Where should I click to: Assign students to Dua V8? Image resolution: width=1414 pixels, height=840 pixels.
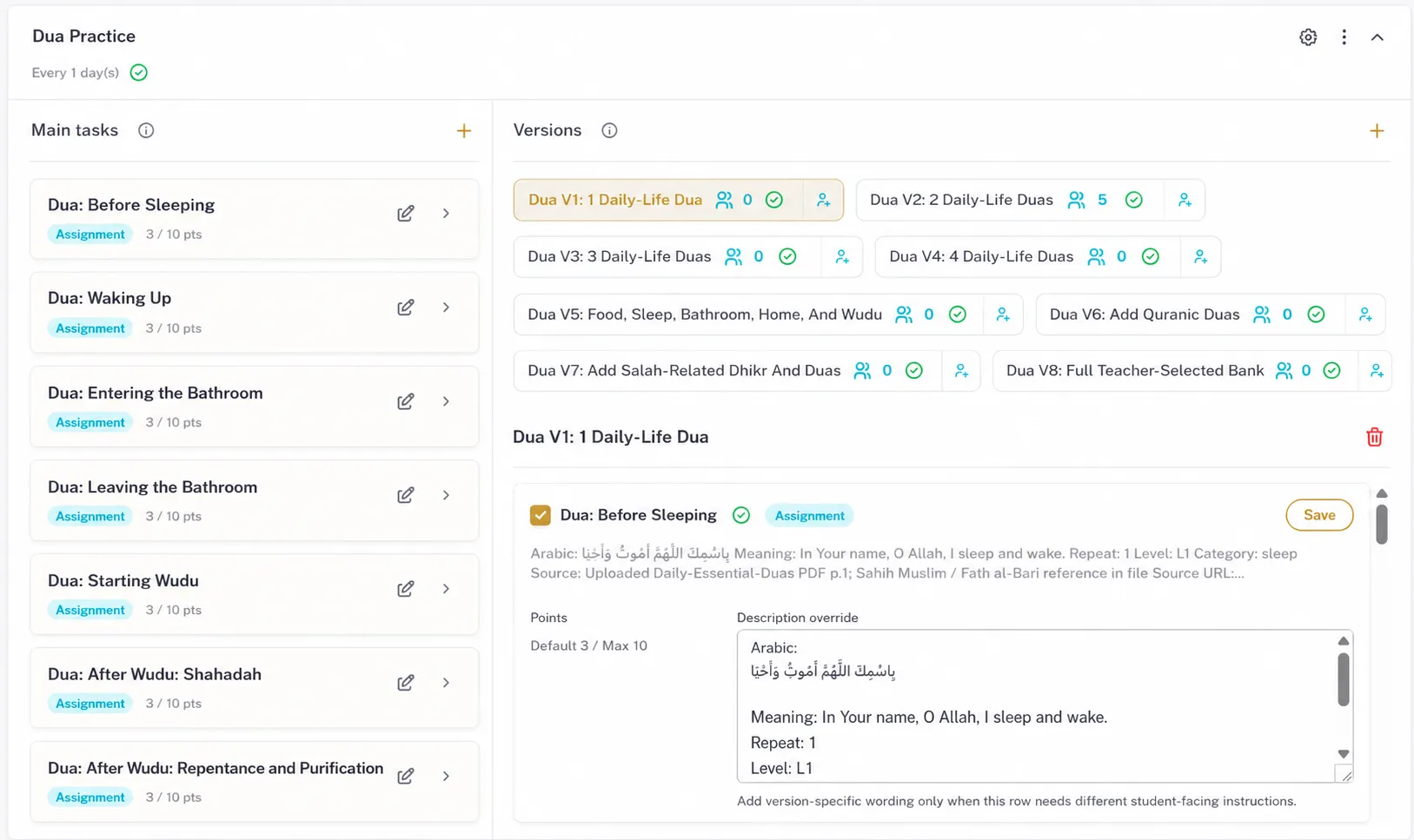click(1377, 371)
